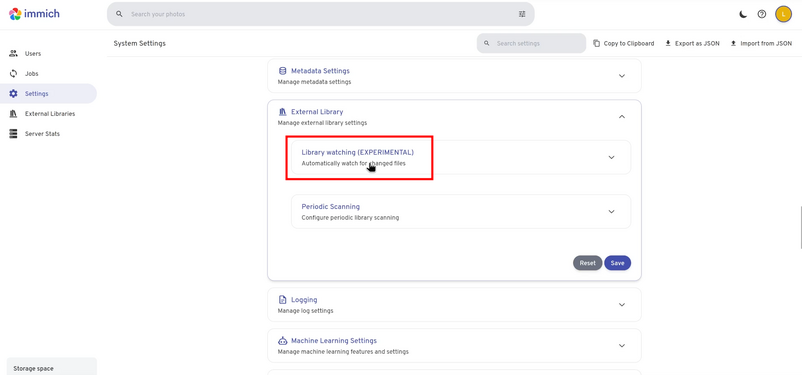Click the Server Stats icon

click(13, 134)
